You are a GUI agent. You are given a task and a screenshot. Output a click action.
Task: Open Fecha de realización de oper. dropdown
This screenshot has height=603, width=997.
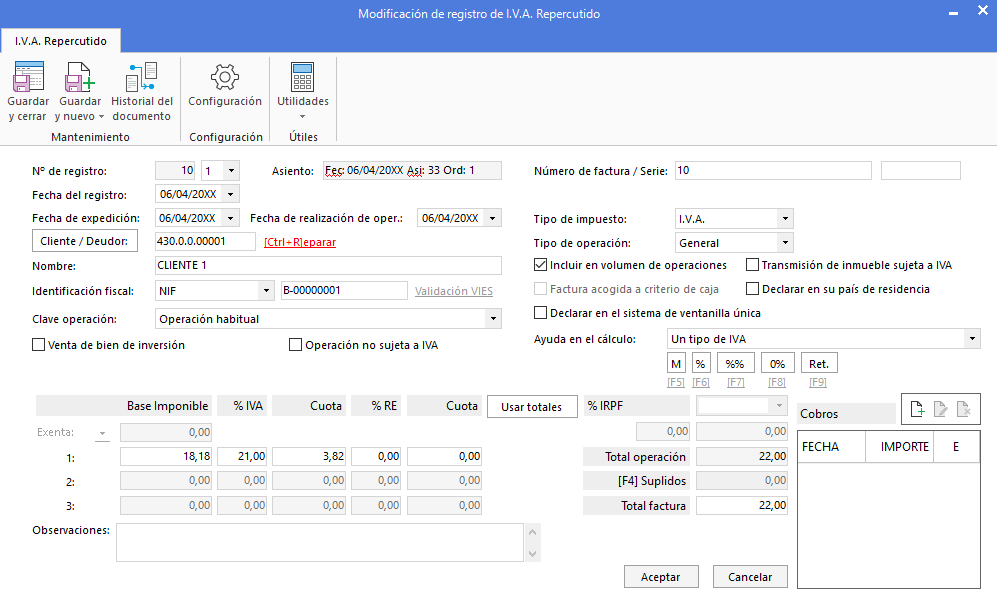point(493,218)
